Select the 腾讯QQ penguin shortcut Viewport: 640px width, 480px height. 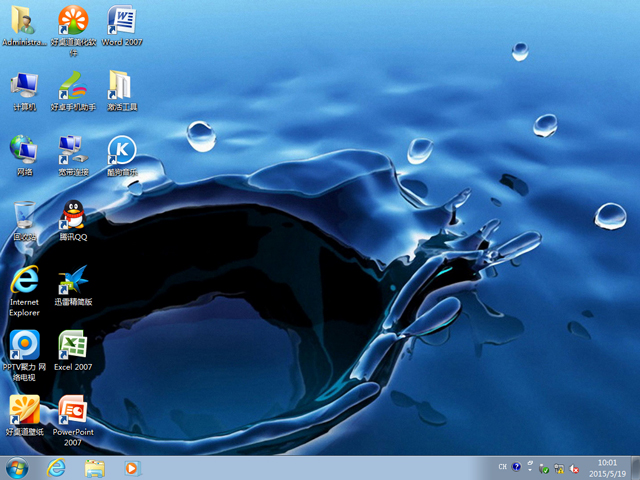73,220
